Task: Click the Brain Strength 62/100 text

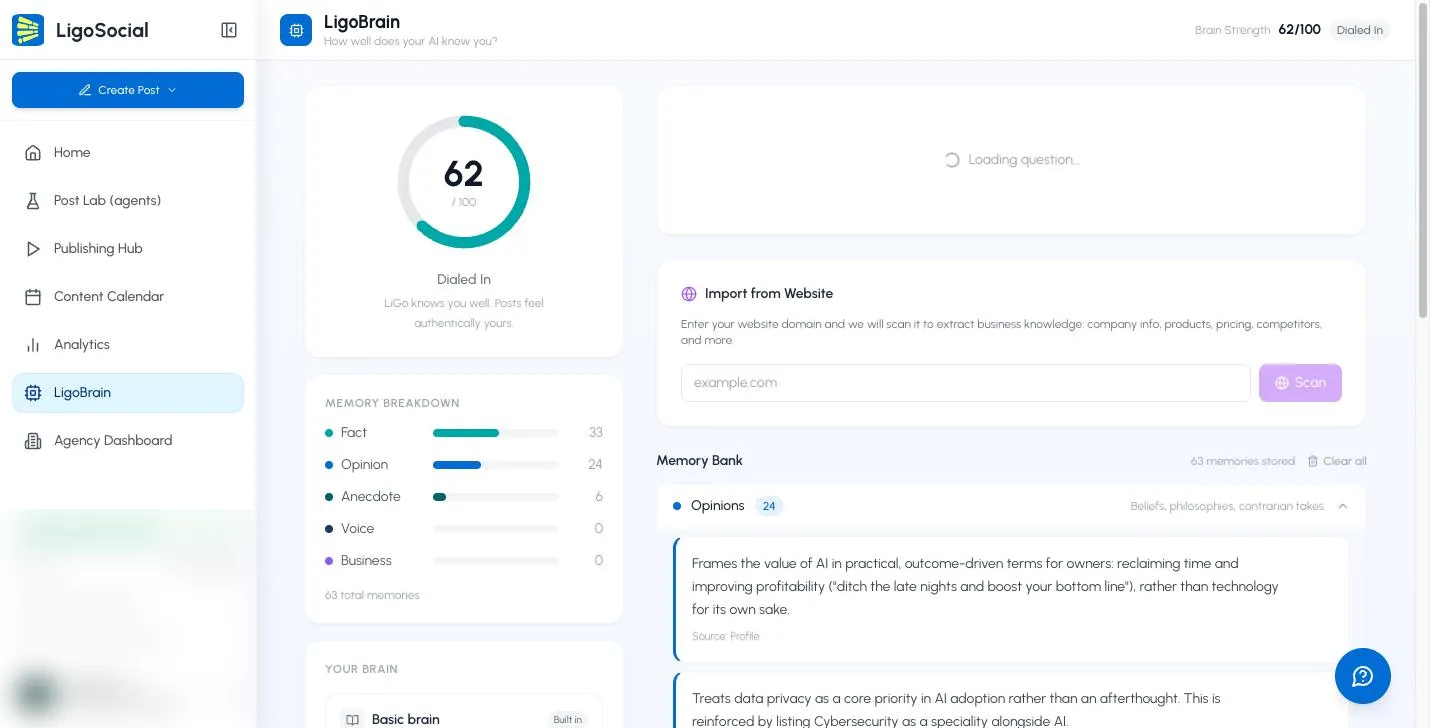Action: (1258, 30)
